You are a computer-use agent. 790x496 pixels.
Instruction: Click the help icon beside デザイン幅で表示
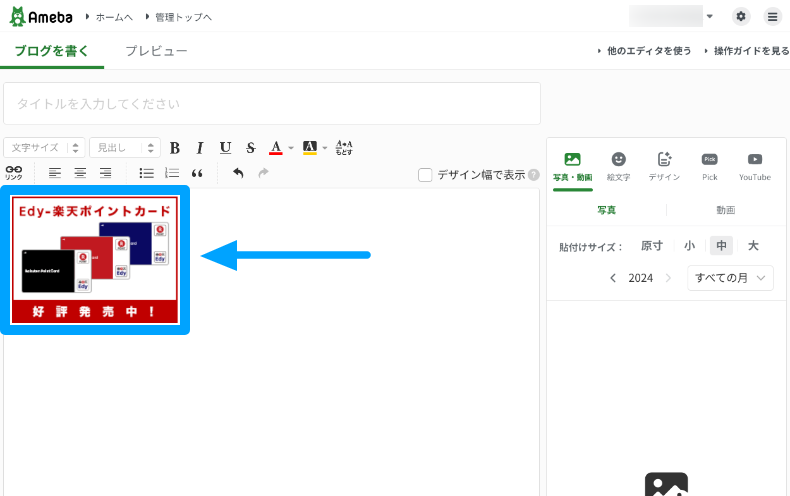tap(534, 175)
